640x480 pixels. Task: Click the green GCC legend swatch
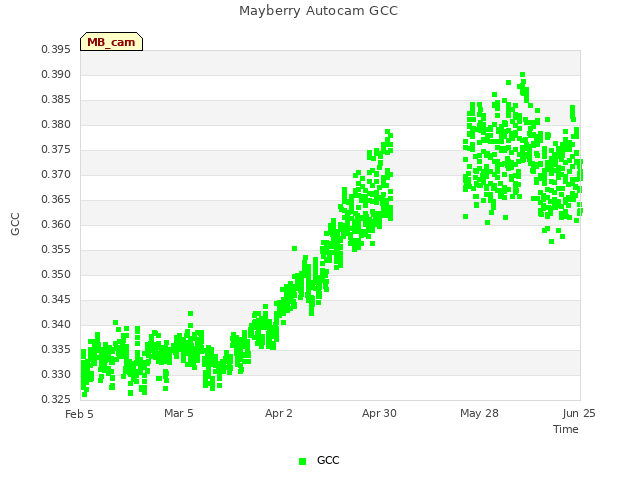point(302,461)
